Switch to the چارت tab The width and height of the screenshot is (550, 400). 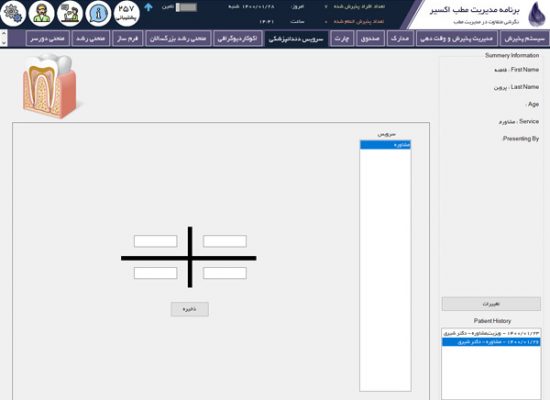[342, 38]
